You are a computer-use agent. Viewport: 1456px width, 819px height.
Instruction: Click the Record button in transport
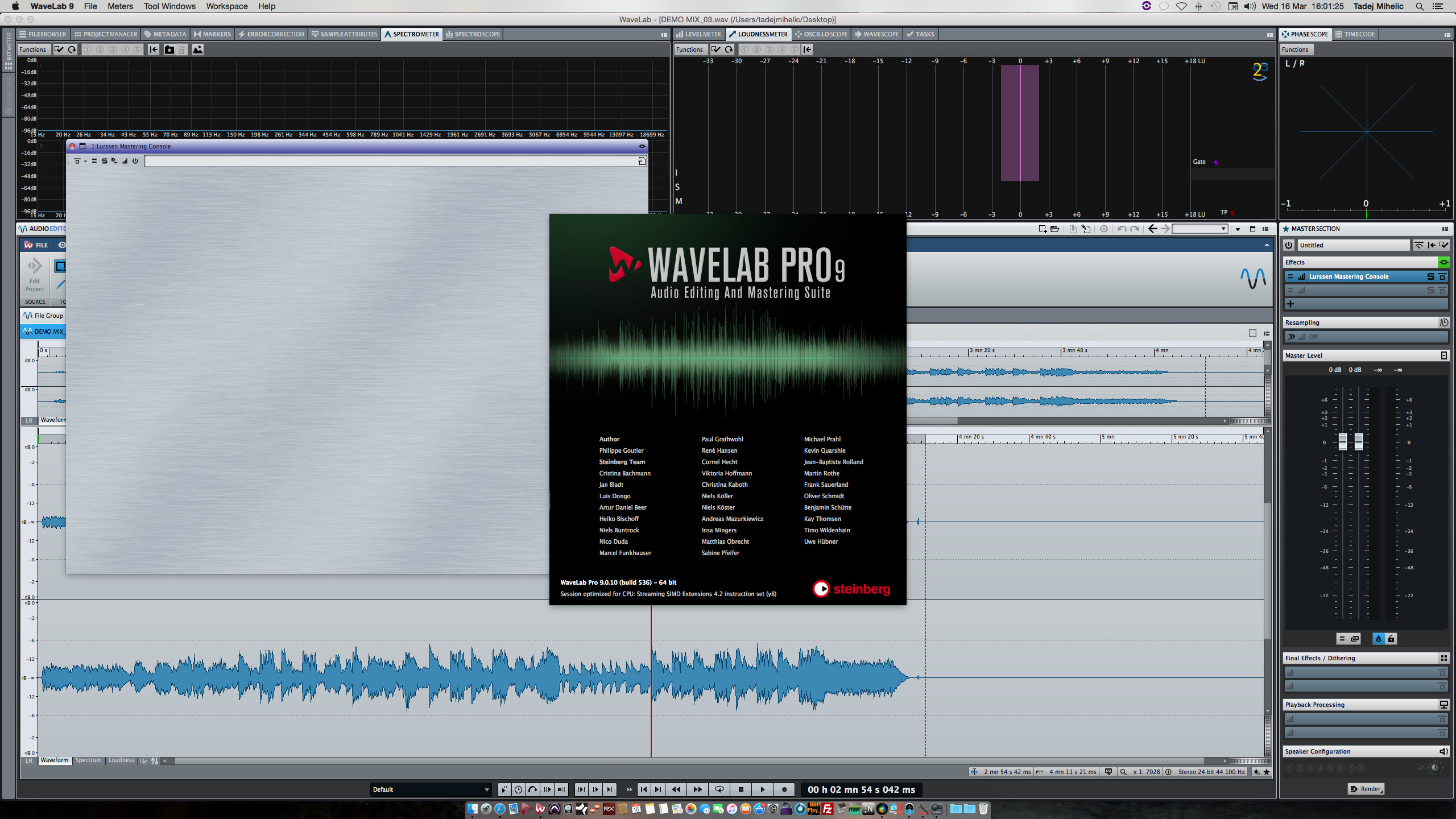point(784,789)
